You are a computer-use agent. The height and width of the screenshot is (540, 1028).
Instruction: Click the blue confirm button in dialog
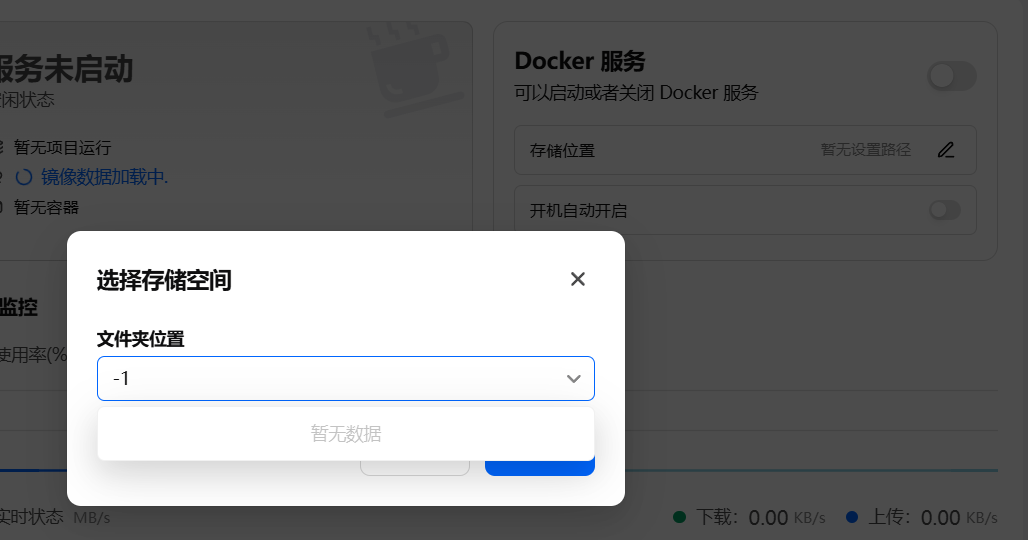click(540, 467)
